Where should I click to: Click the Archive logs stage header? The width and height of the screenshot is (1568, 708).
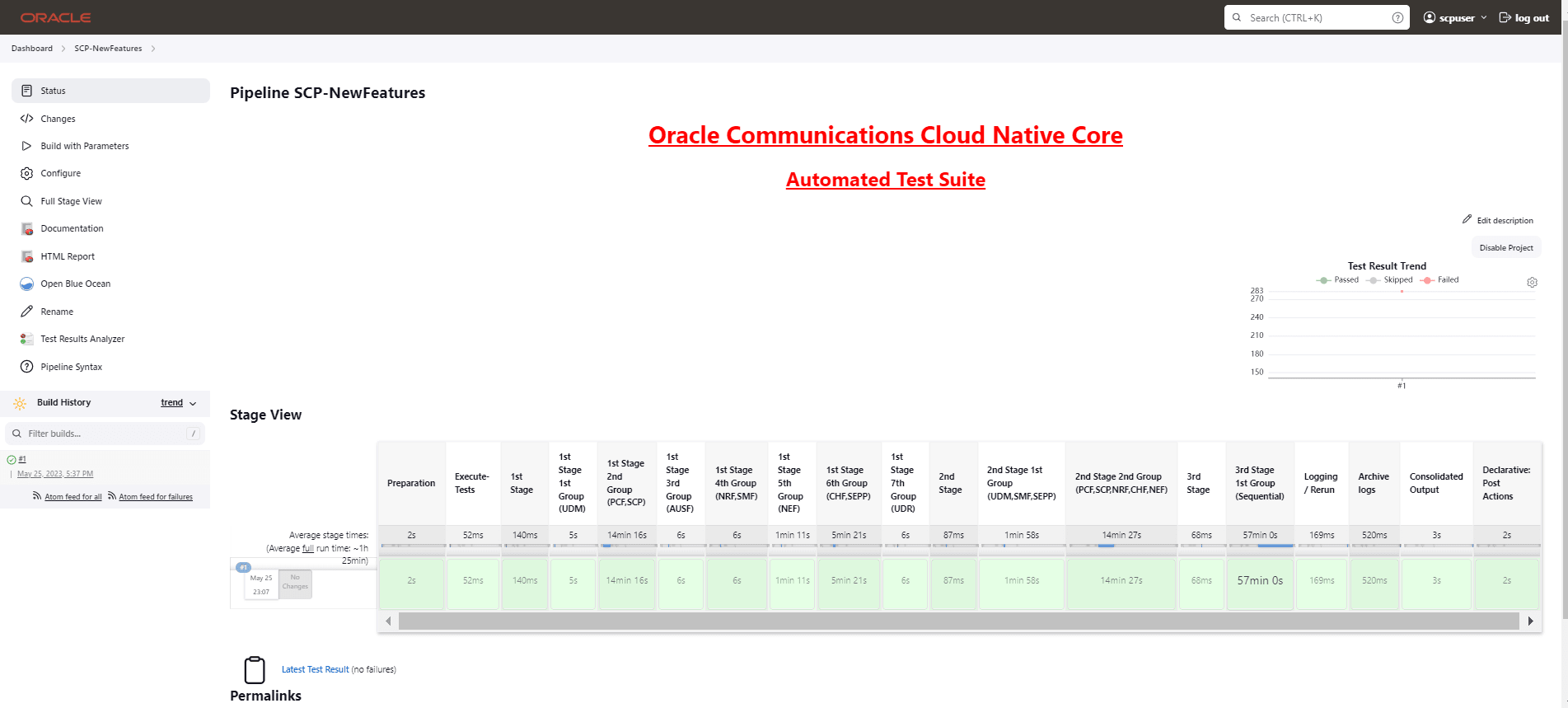[1374, 483]
